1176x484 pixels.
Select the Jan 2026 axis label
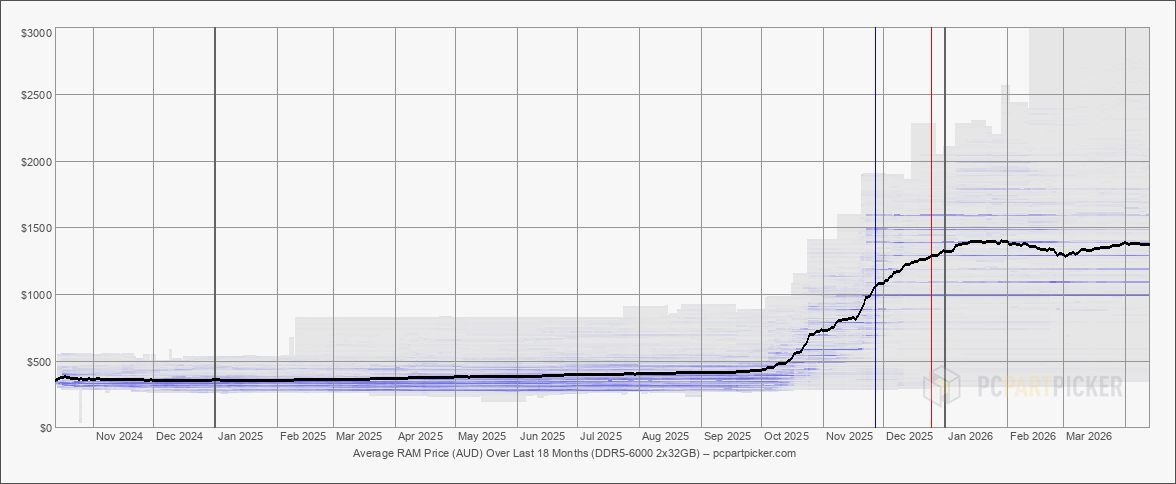coord(970,436)
